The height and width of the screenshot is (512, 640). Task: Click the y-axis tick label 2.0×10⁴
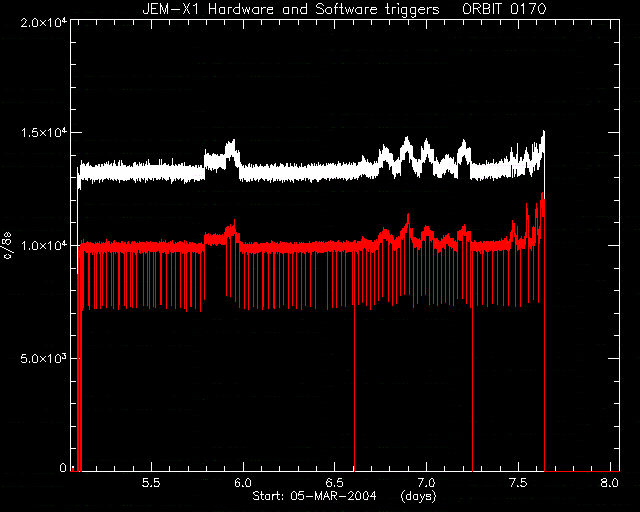coord(44,22)
